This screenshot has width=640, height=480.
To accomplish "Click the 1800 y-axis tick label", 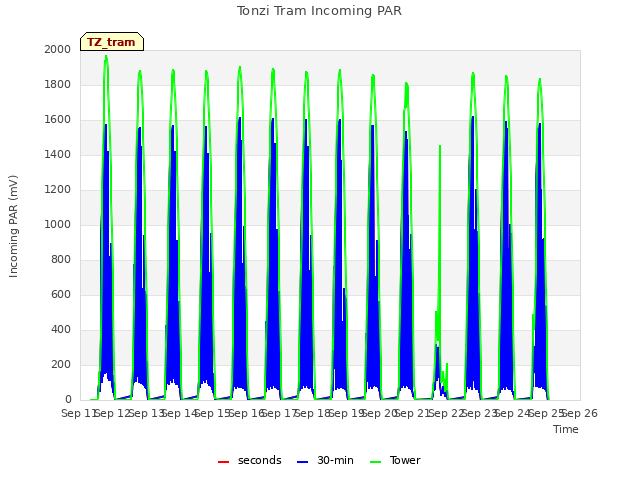I will (58, 84).
